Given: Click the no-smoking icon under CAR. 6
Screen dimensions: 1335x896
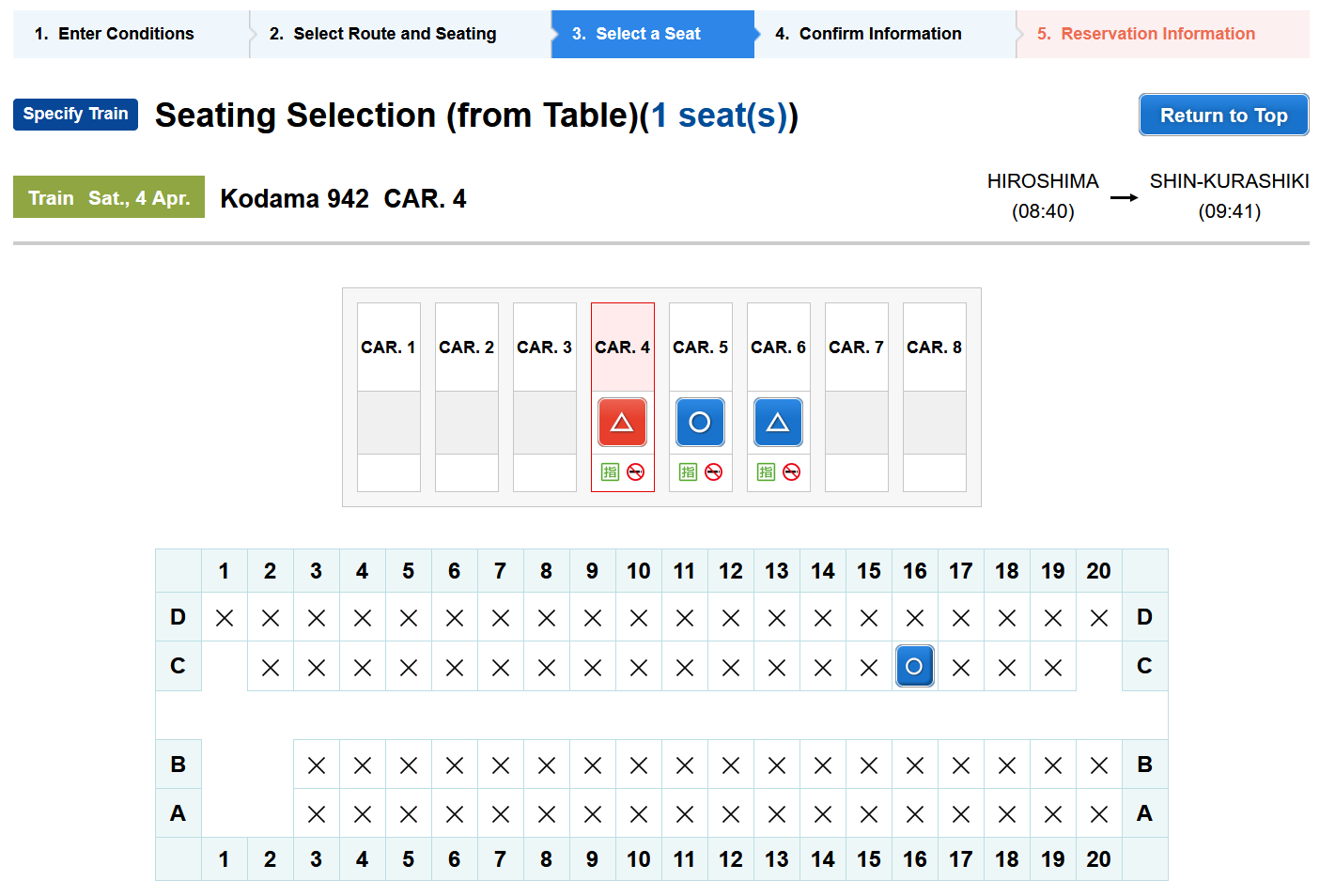Looking at the screenshot, I should tap(792, 472).
